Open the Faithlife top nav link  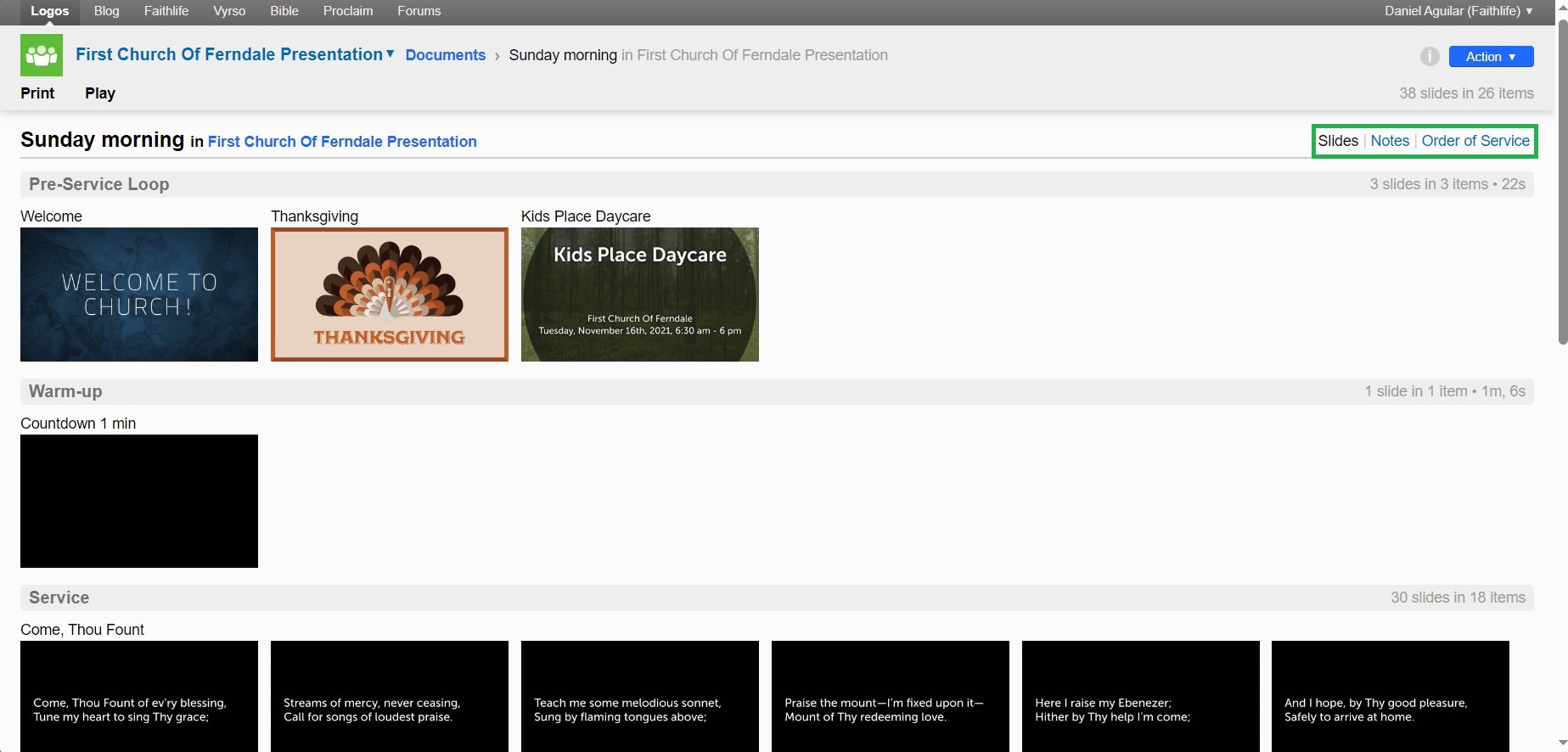[x=166, y=11]
